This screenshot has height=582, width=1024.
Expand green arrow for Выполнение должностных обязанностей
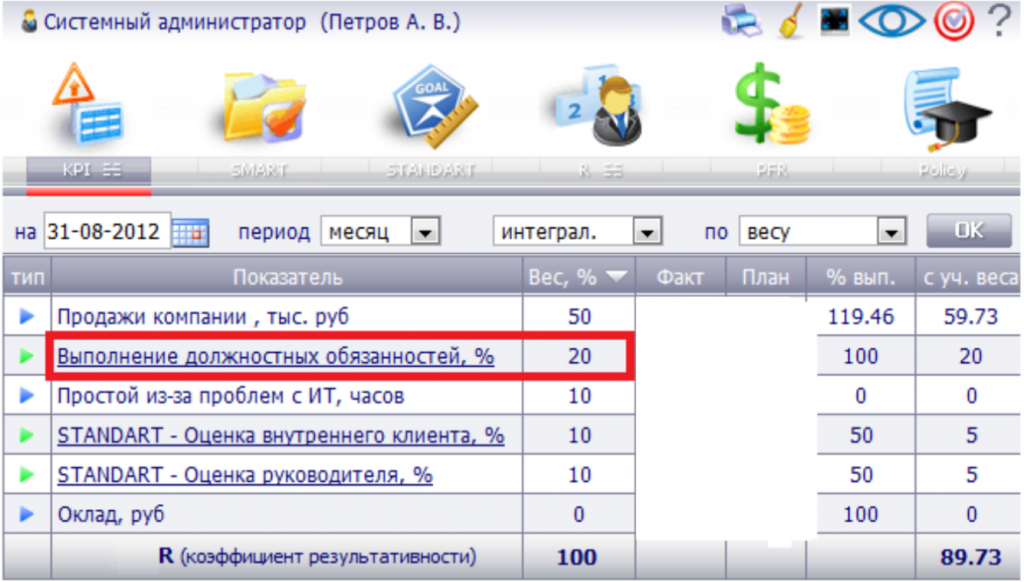[x=26, y=356]
